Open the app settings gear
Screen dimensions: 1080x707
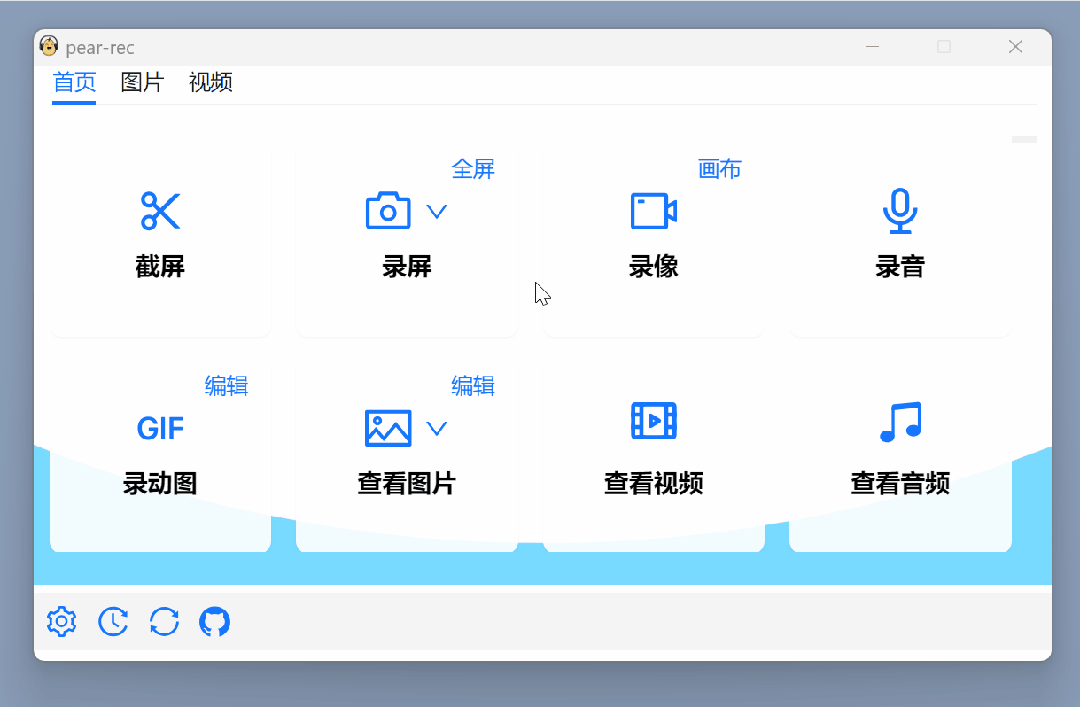point(60,621)
